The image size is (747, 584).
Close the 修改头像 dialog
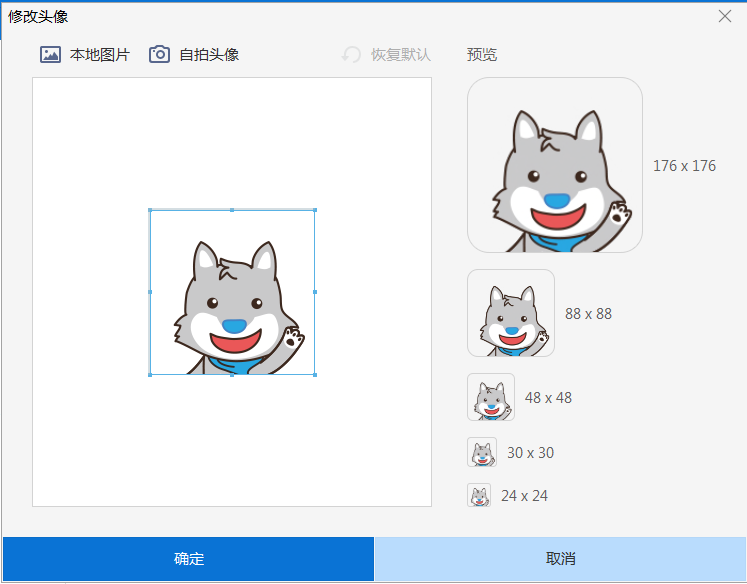point(725,16)
